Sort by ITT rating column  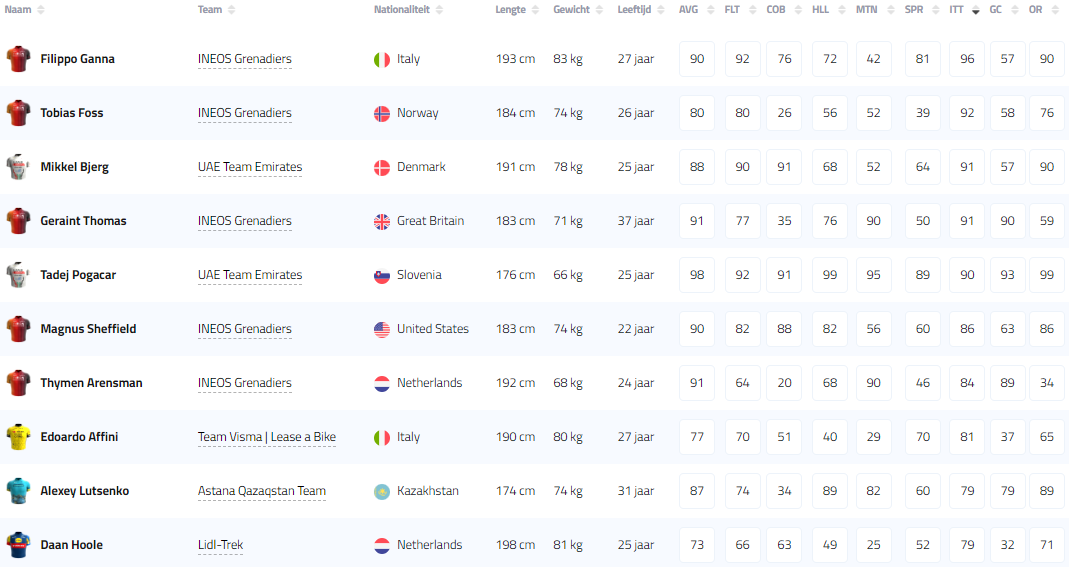pyautogui.click(x=957, y=10)
